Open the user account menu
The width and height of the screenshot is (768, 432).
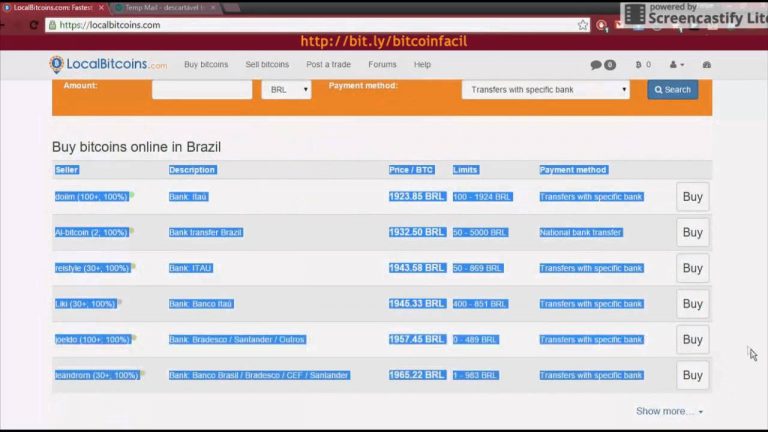pyautogui.click(x=677, y=65)
